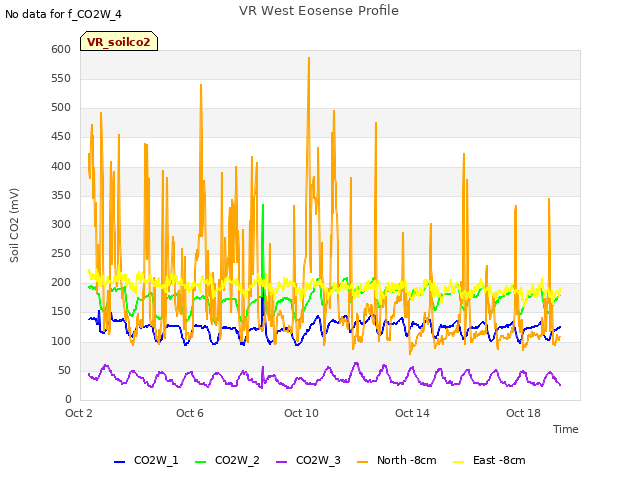Click the 500 y-axis tick label

coord(61,108)
